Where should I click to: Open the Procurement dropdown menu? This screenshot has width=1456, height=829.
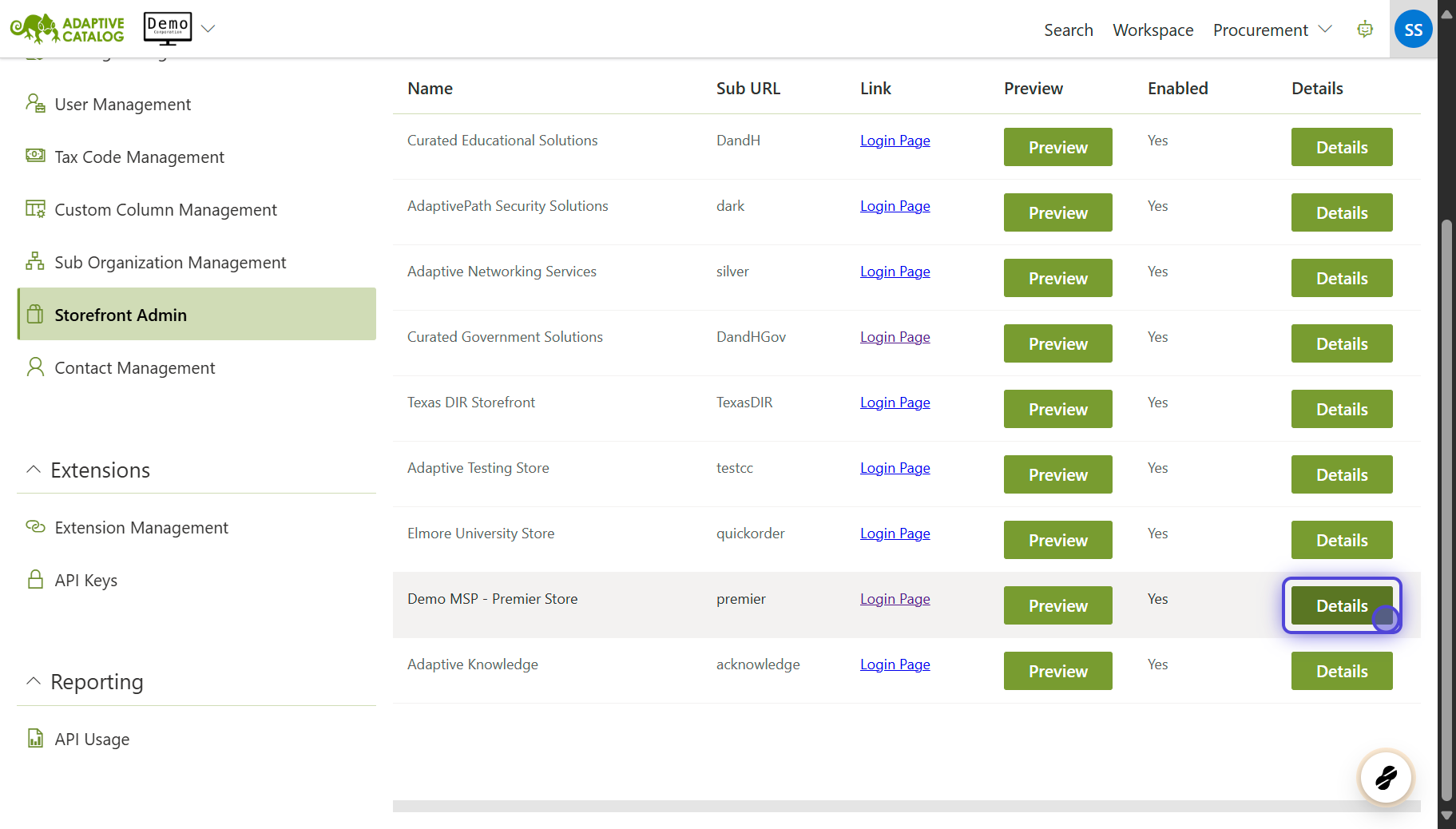1272,30
